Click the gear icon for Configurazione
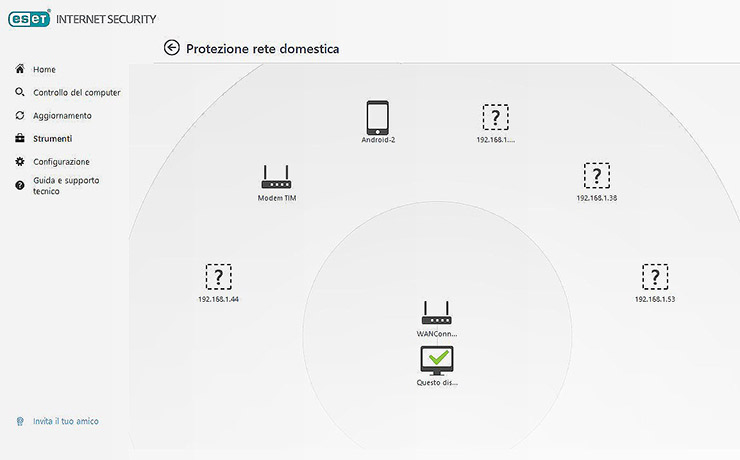This screenshot has height=460, width=740. 20,161
